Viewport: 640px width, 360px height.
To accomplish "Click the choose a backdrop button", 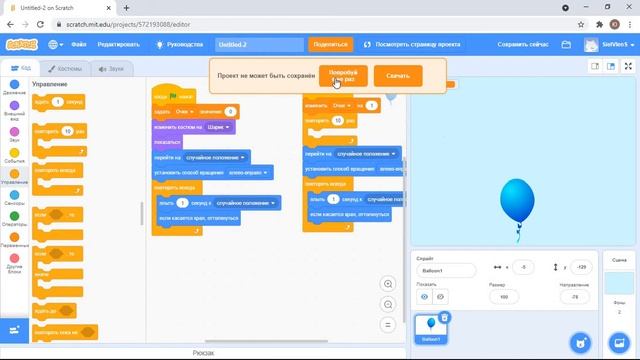I will coord(619,343).
